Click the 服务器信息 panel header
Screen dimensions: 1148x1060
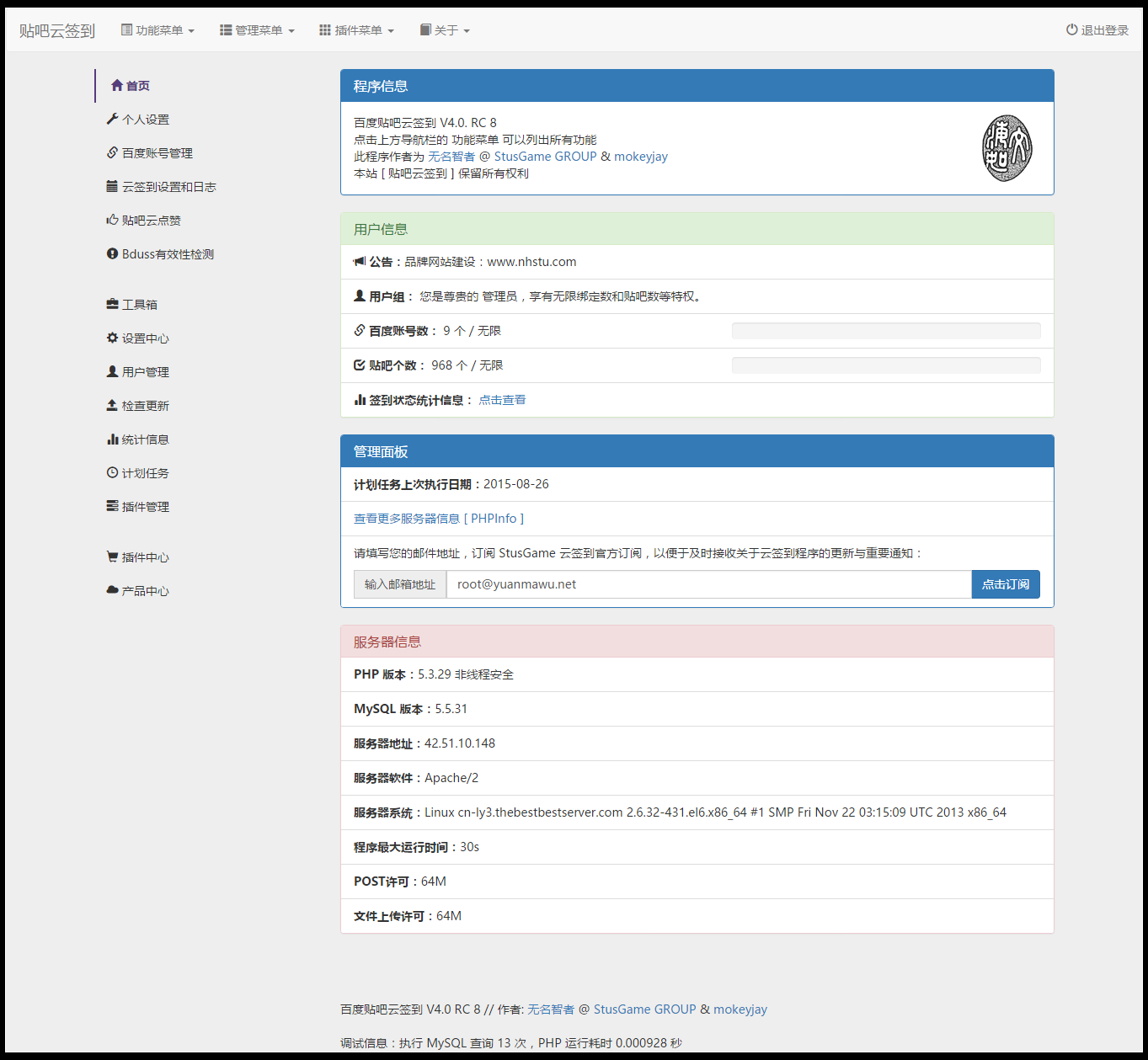pyautogui.click(x=697, y=642)
